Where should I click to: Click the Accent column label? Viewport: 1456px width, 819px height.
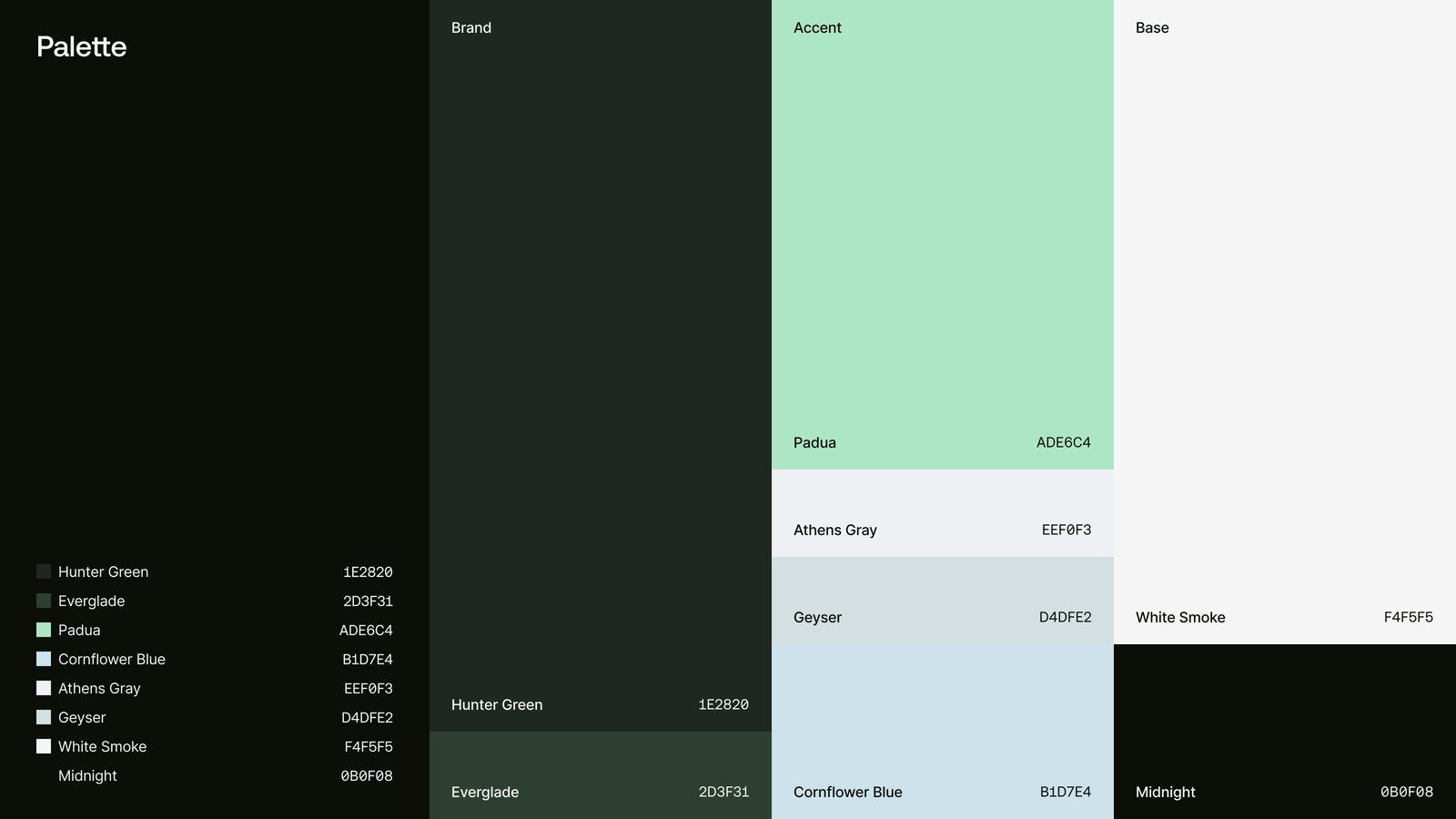817,28
